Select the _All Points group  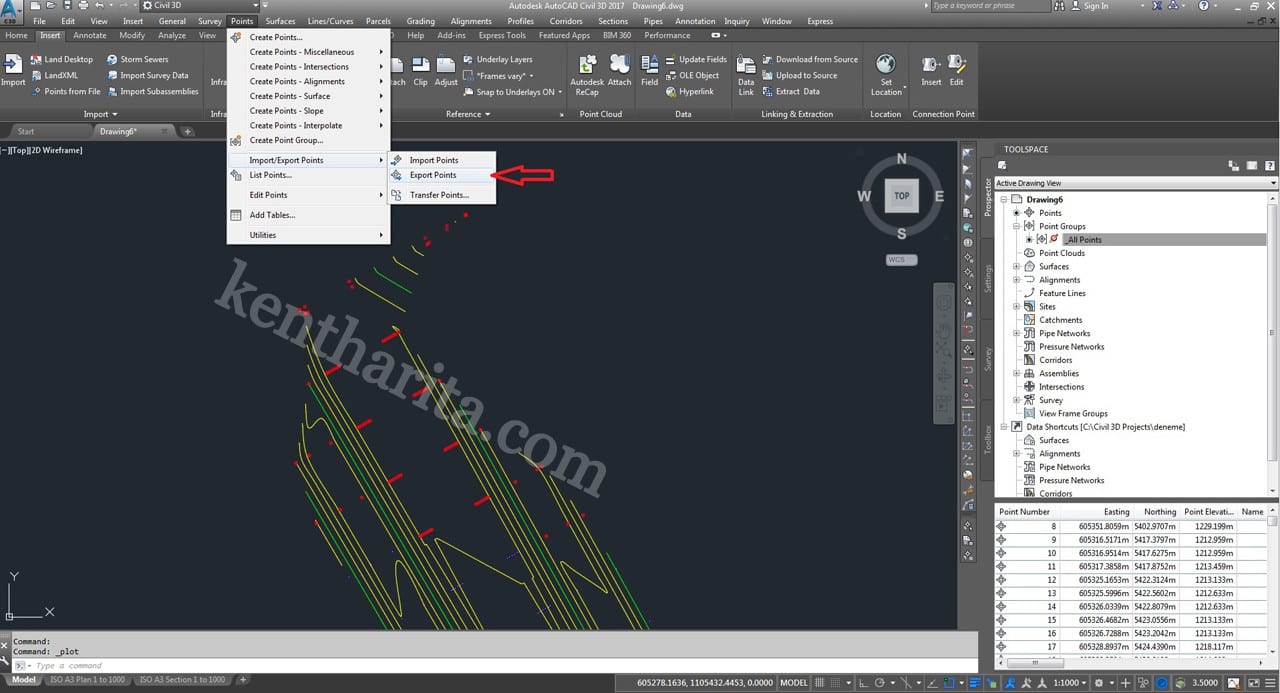tap(1083, 240)
